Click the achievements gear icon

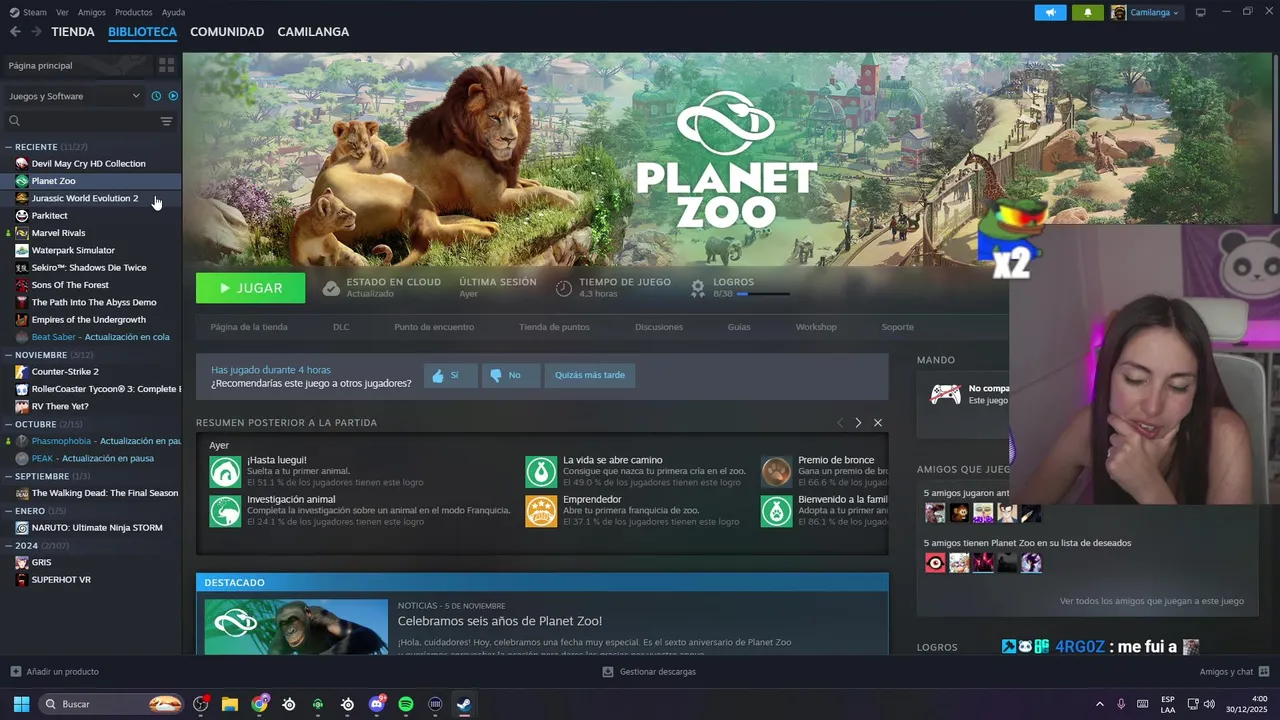698,288
